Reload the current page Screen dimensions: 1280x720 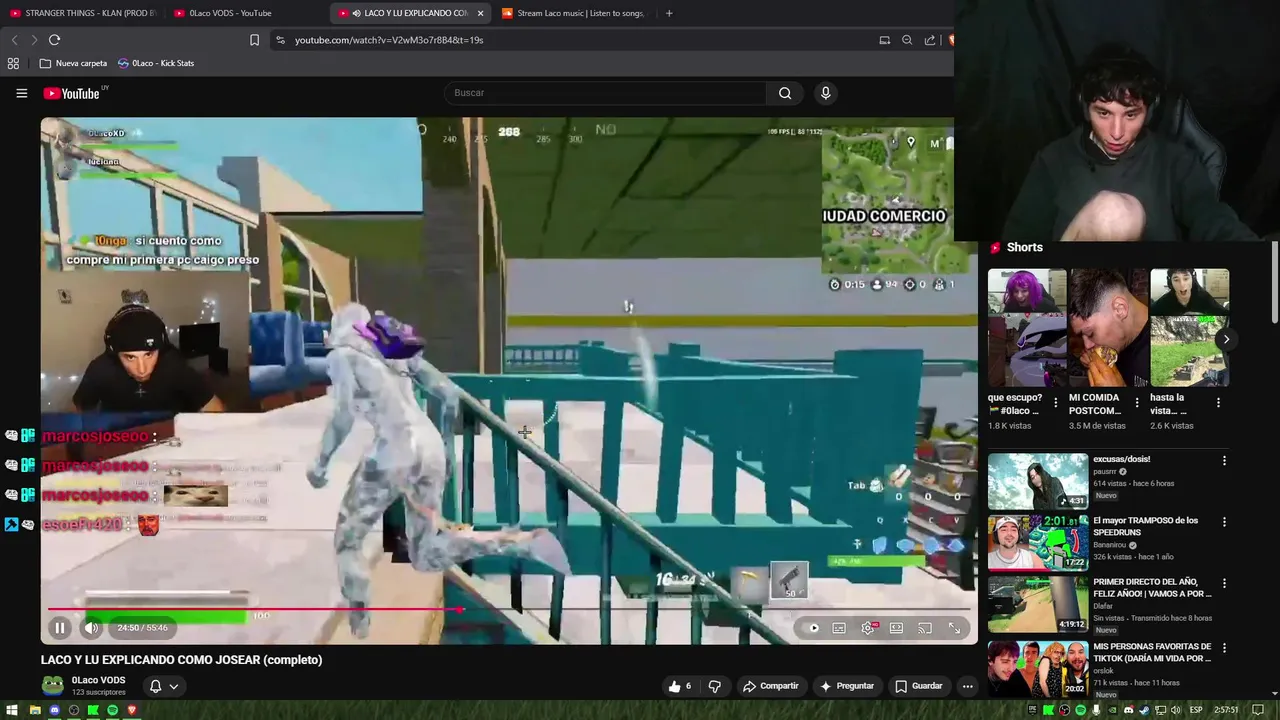54,40
